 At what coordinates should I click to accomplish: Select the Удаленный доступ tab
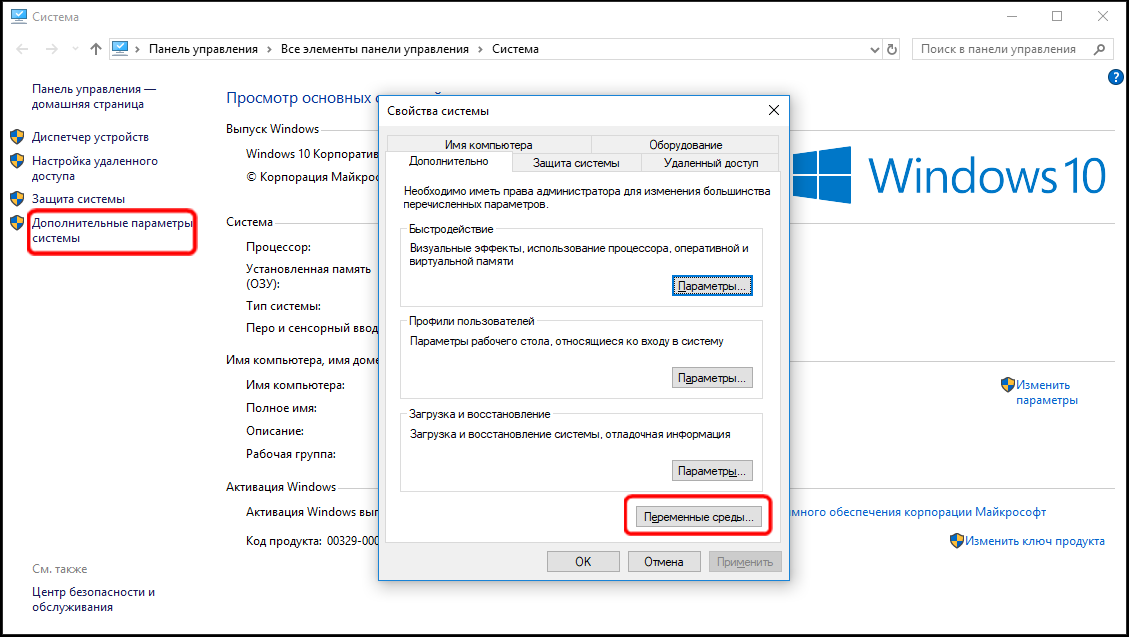coord(711,163)
